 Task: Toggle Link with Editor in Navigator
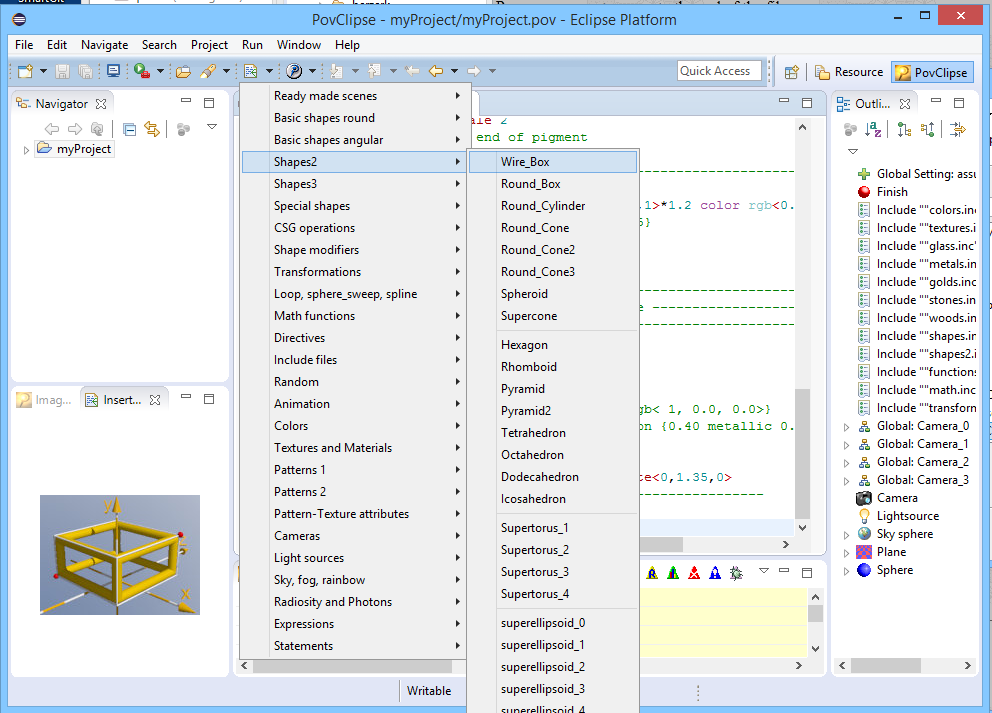[152, 129]
